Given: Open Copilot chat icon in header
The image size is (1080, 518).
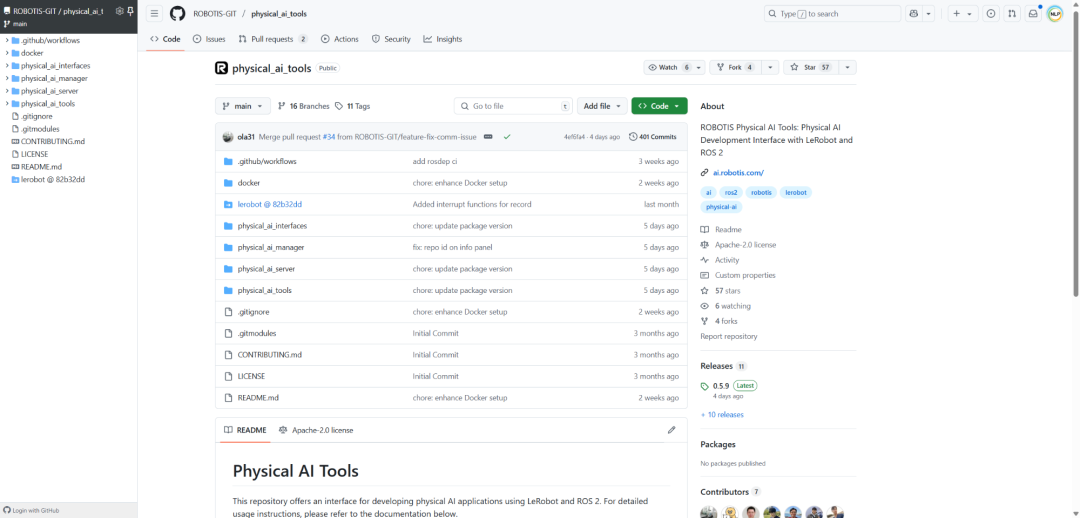Looking at the screenshot, I should pyautogui.click(x=914, y=14).
